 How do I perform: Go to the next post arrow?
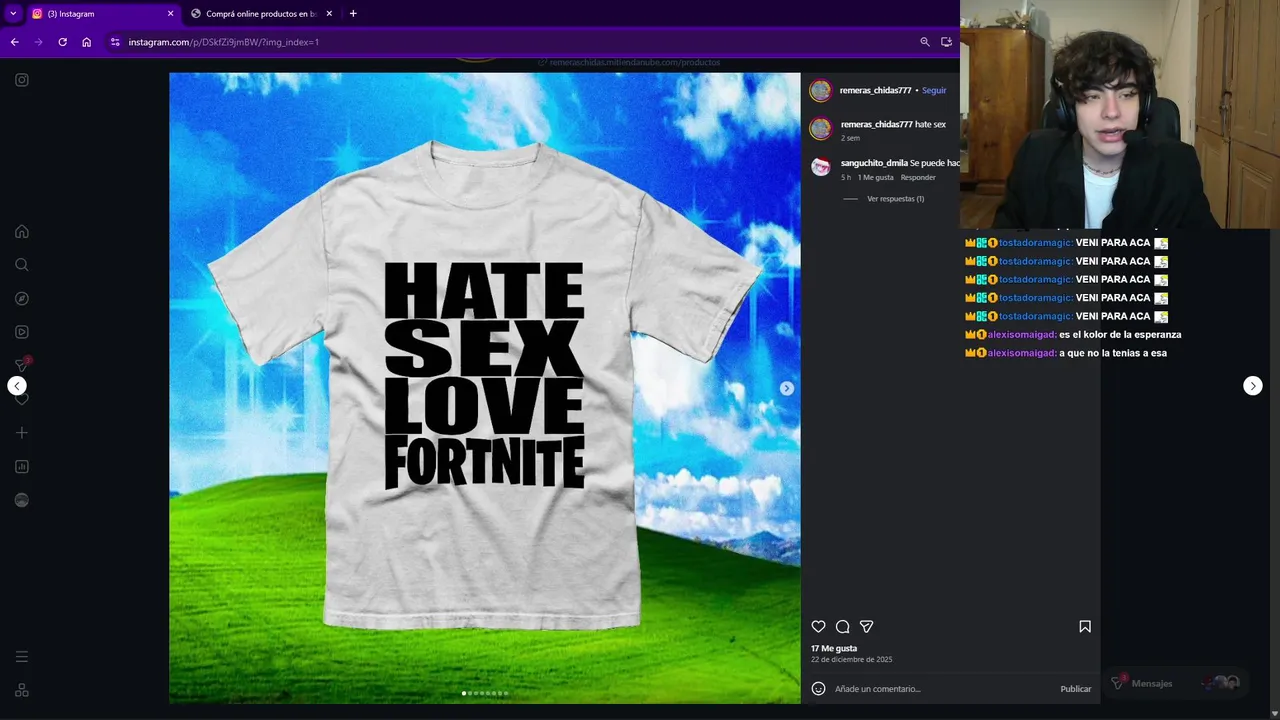click(1253, 386)
